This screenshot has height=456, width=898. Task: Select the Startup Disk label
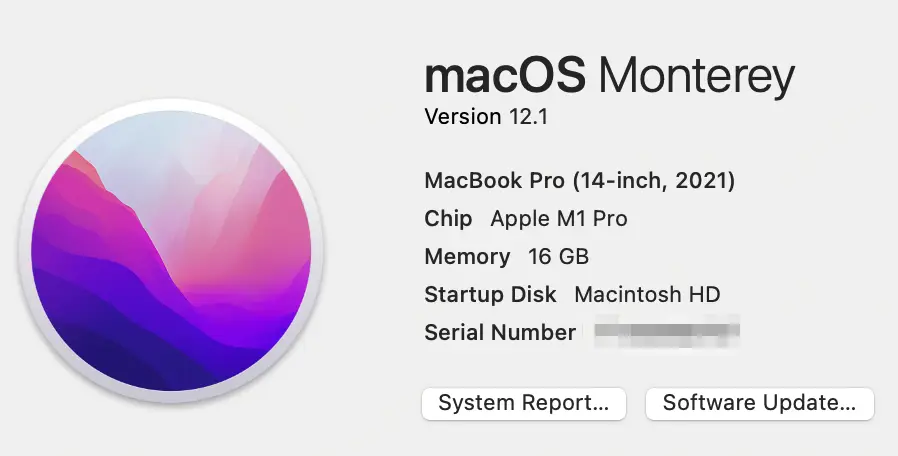(490, 294)
